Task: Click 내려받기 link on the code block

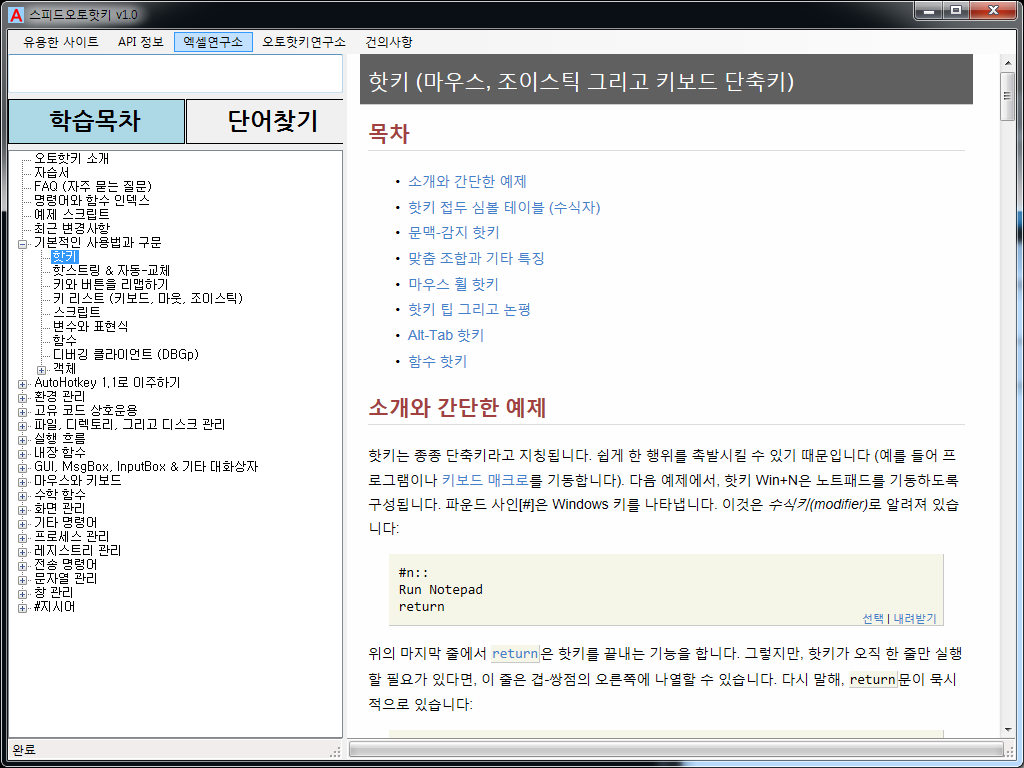Action: (914, 618)
